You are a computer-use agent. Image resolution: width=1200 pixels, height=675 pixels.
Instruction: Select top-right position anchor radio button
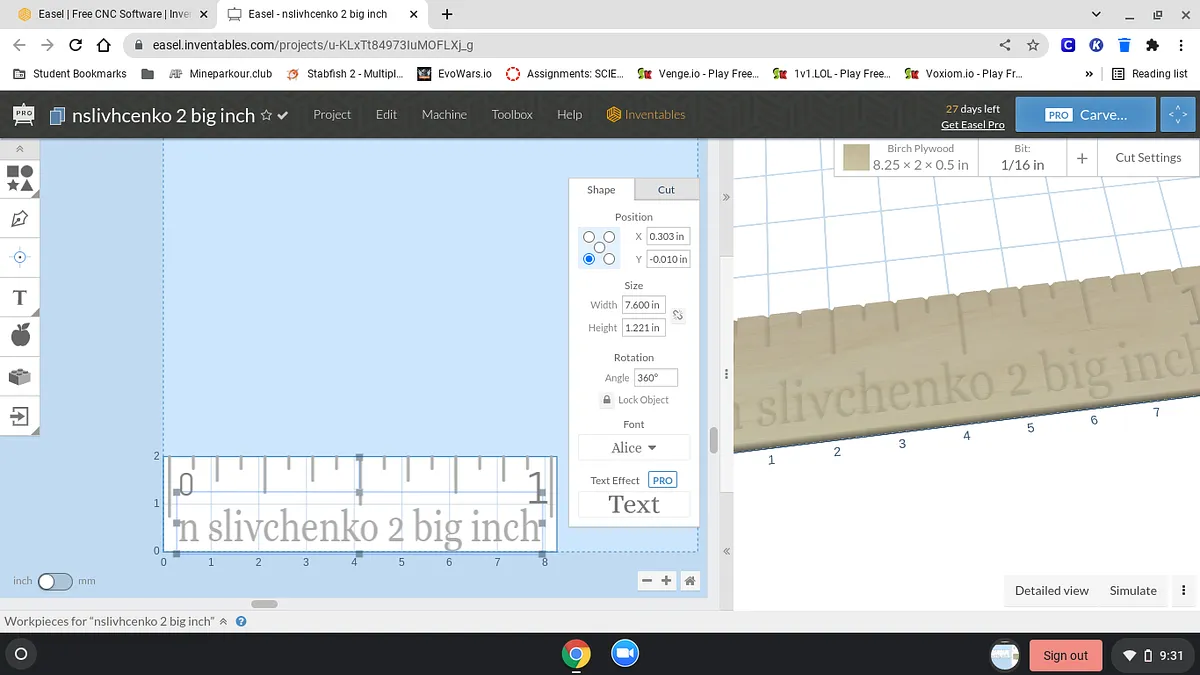click(609, 237)
